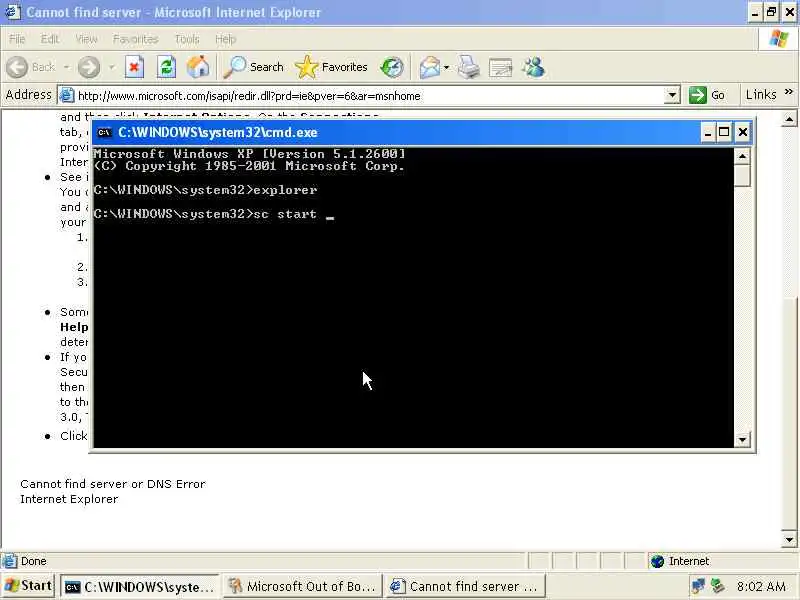Click the Start button
800x600 pixels.
pyautogui.click(x=29, y=586)
